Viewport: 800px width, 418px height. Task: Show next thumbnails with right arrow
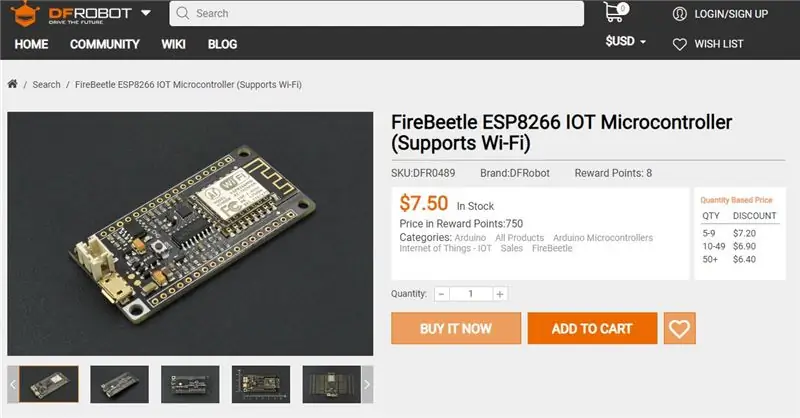pyautogui.click(x=367, y=384)
